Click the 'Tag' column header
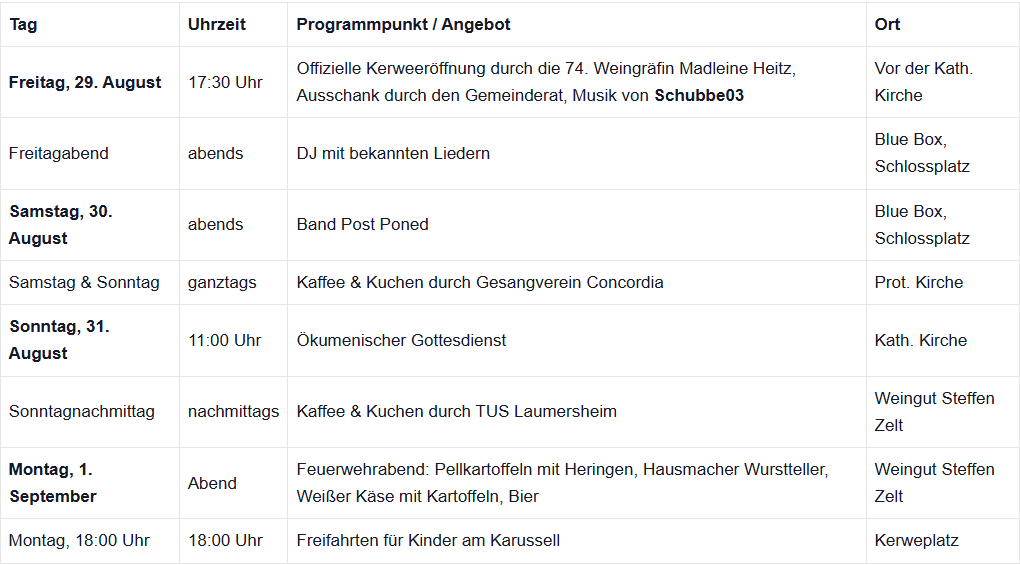This screenshot has height=565, width=1020. [x=23, y=24]
